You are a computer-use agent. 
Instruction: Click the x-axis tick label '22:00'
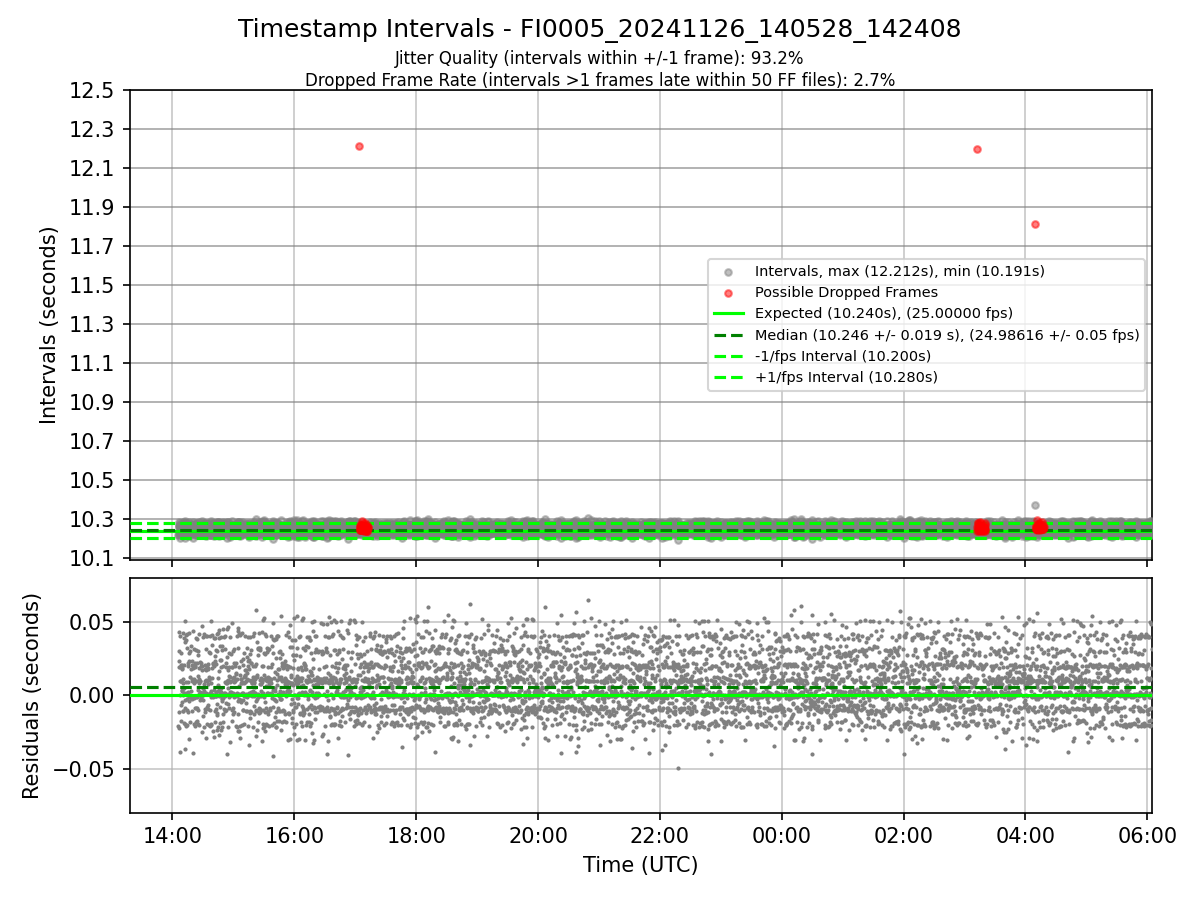(660, 834)
